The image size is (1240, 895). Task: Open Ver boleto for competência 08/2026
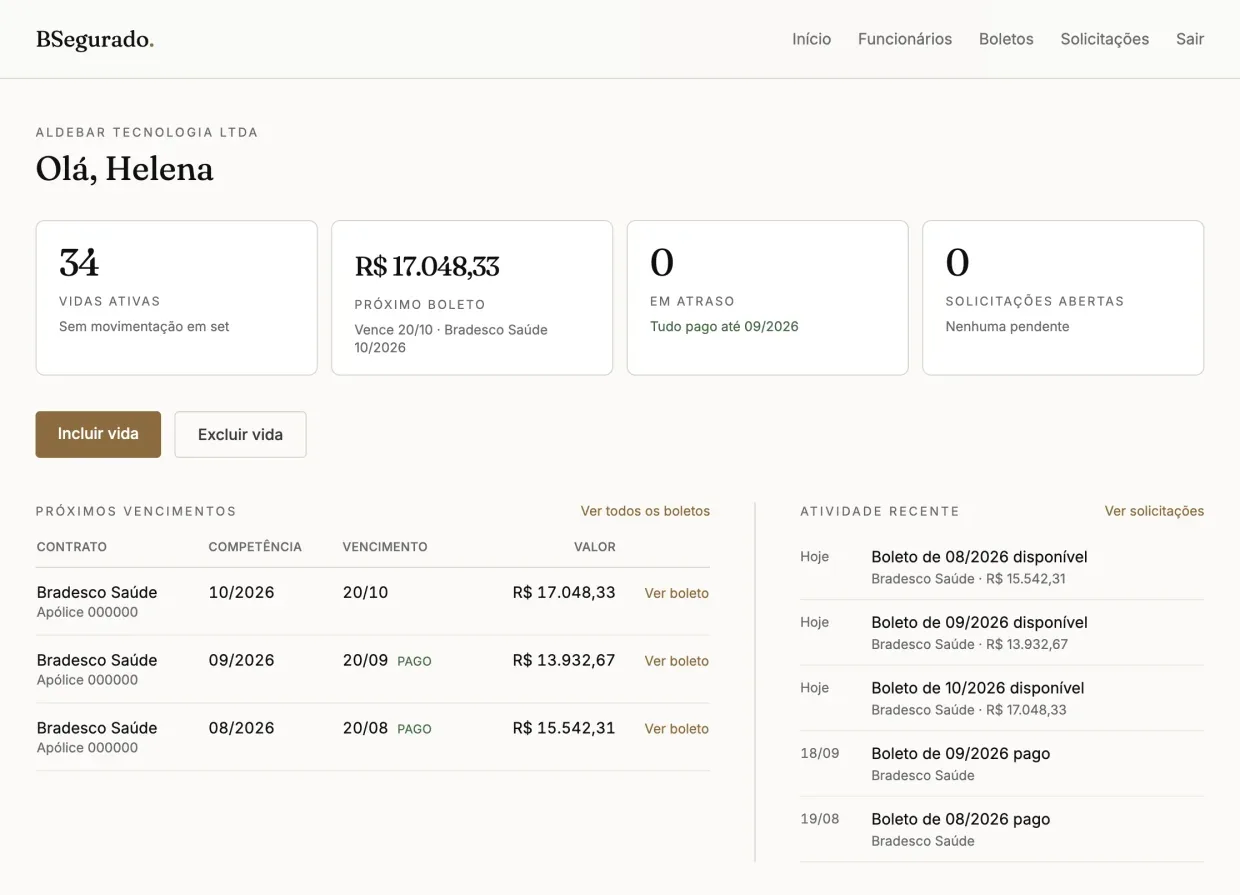[676, 729]
